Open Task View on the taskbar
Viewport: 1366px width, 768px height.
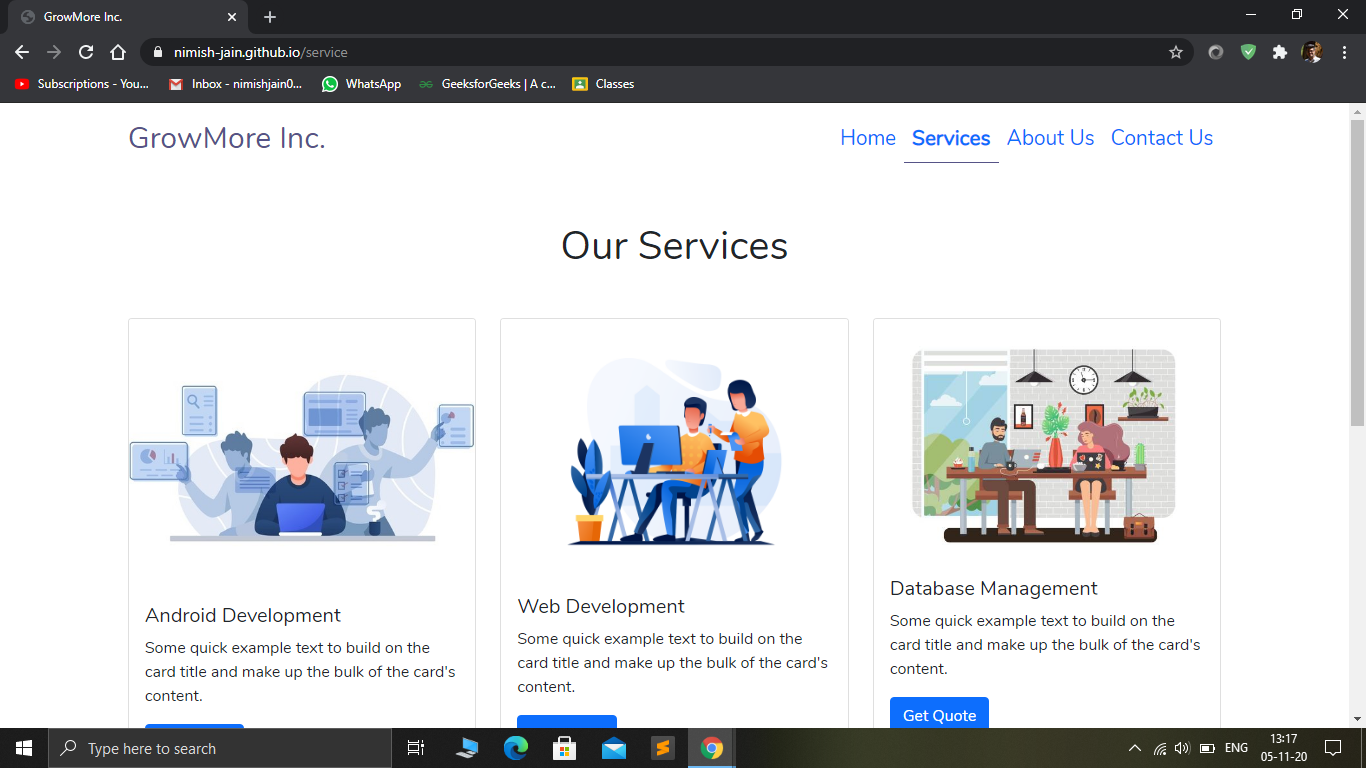click(416, 748)
